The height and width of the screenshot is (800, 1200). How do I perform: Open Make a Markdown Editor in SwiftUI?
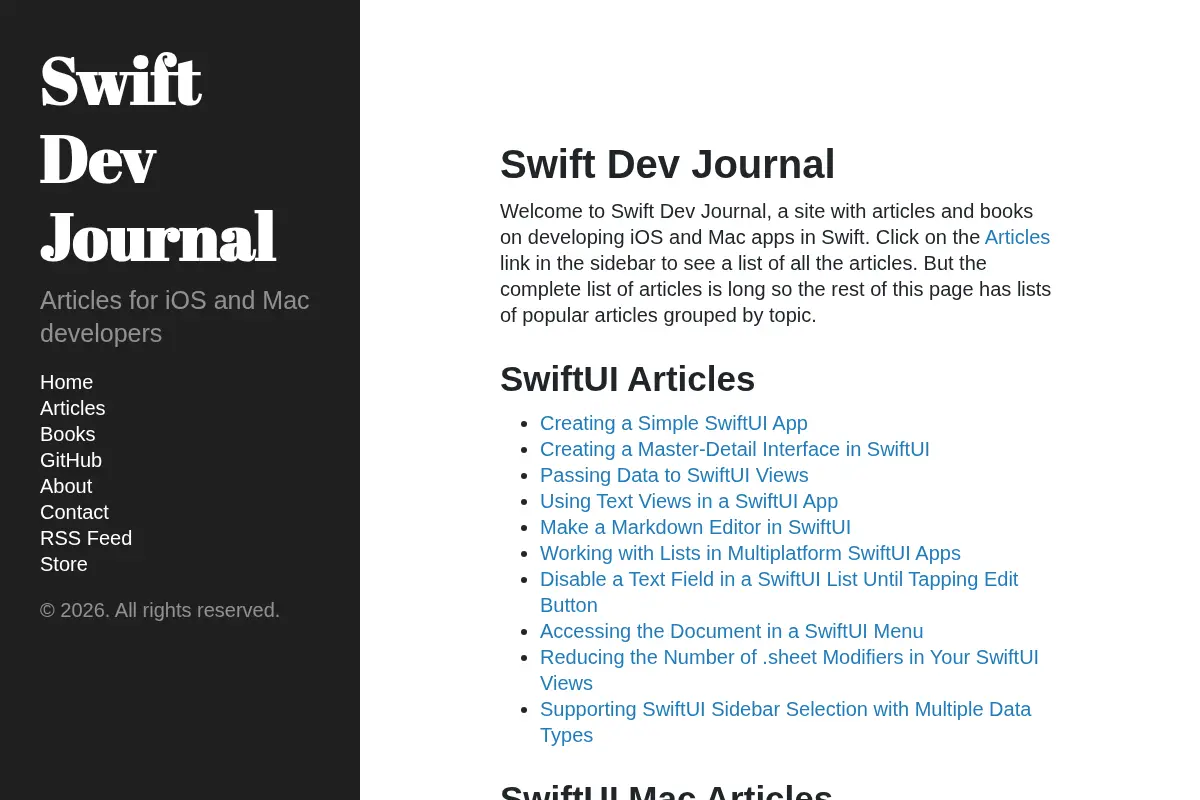click(x=695, y=527)
